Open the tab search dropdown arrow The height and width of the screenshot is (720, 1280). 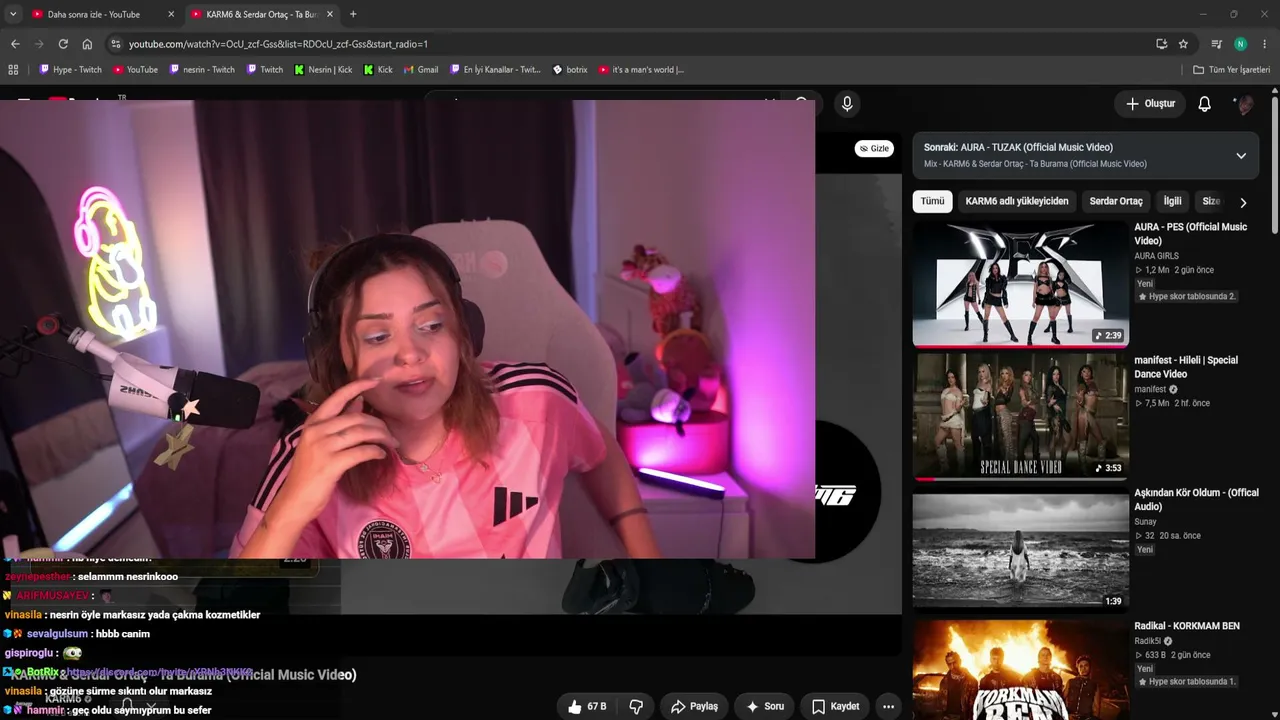(x=13, y=14)
